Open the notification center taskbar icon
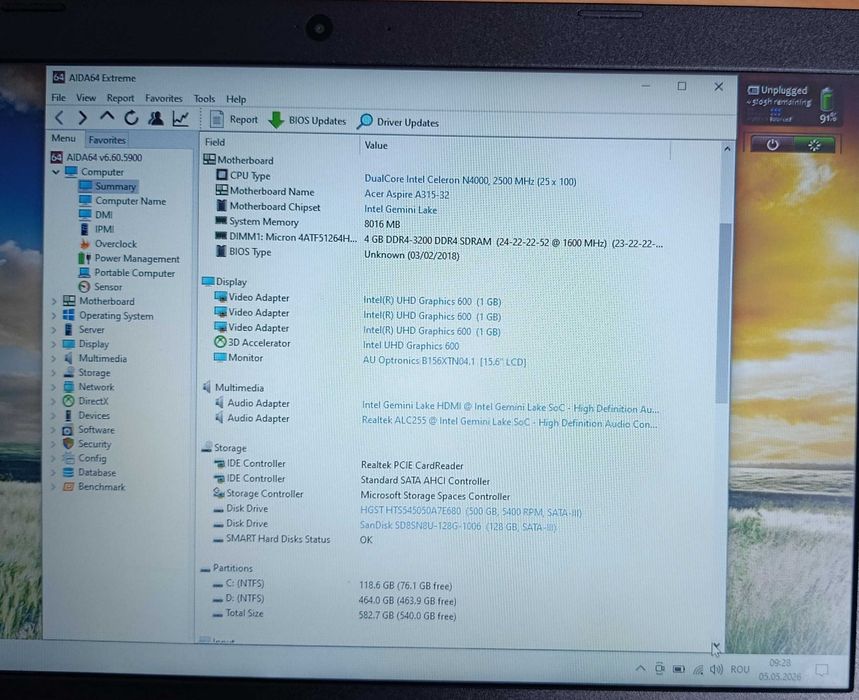The height and width of the screenshot is (700, 859). click(x=821, y=670)
